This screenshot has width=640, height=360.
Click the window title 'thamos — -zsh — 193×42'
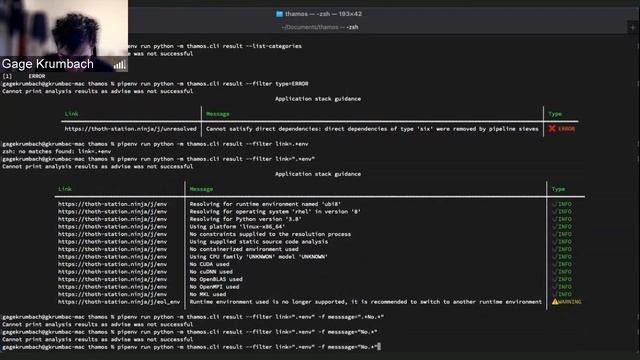[x=323, y=14]
